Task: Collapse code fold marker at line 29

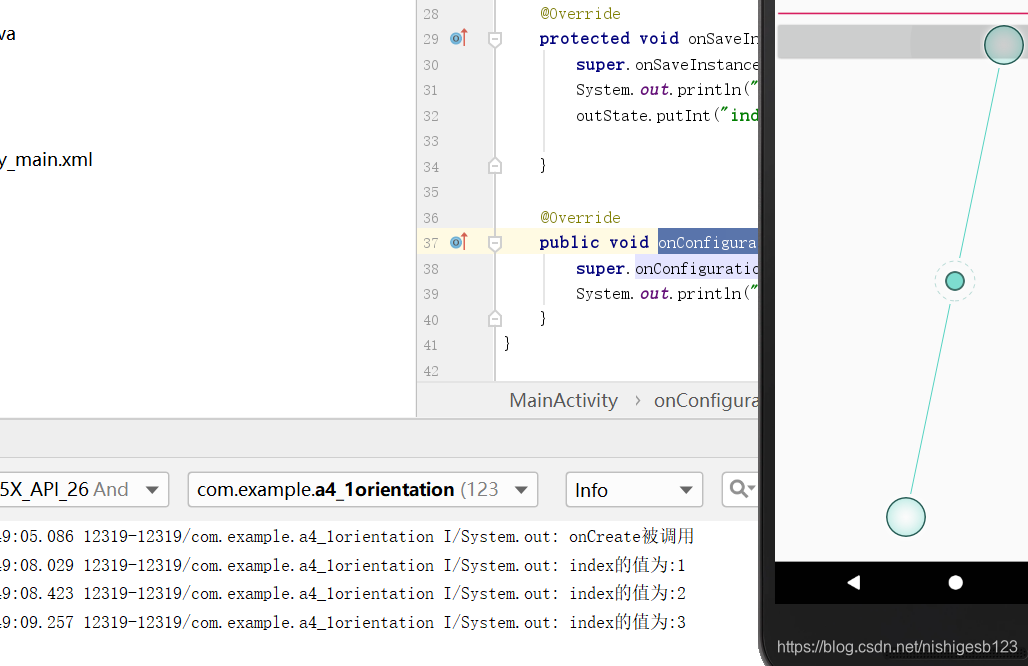Action: (495, 39)
